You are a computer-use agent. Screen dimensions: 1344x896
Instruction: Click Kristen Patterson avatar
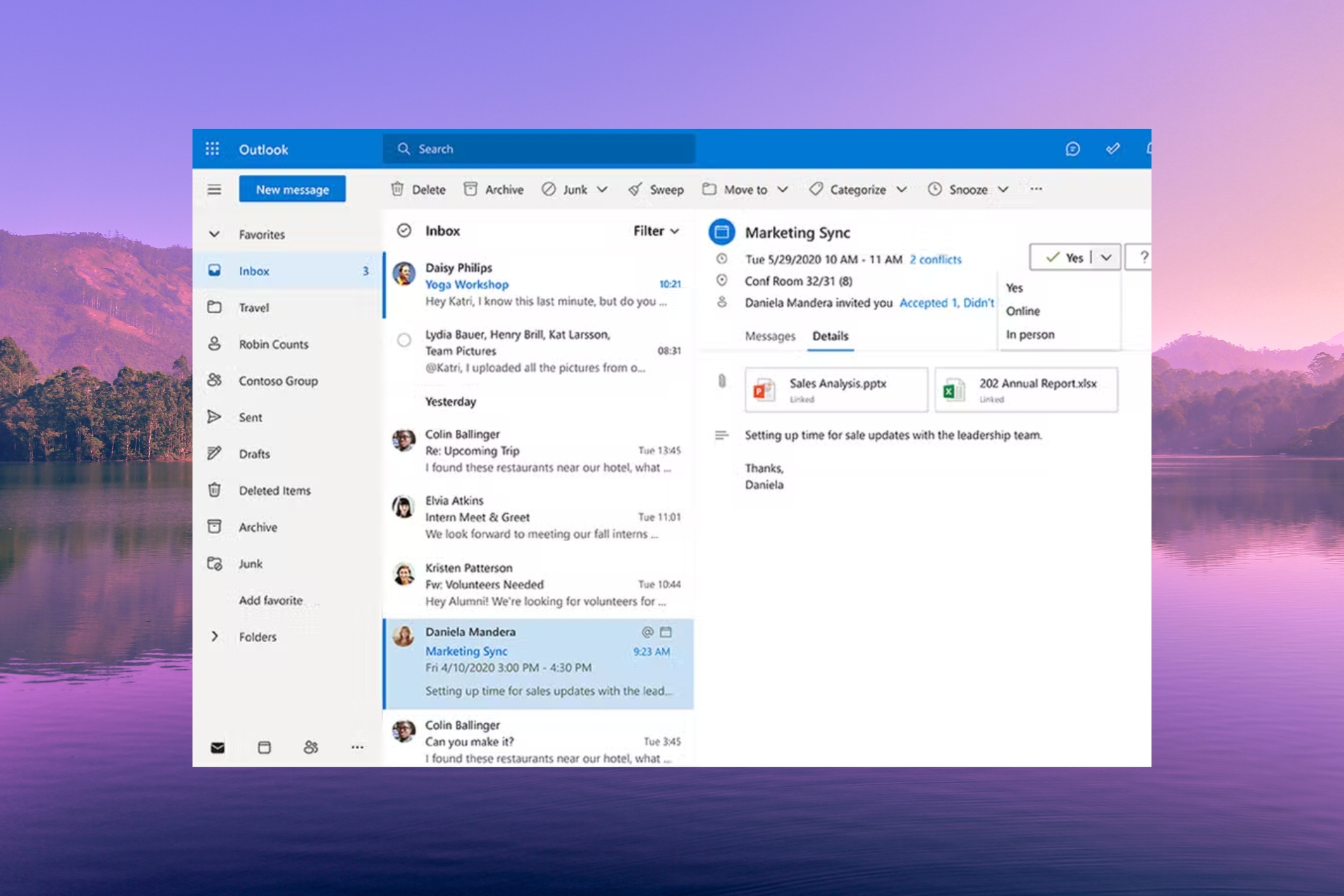(403, 573)
